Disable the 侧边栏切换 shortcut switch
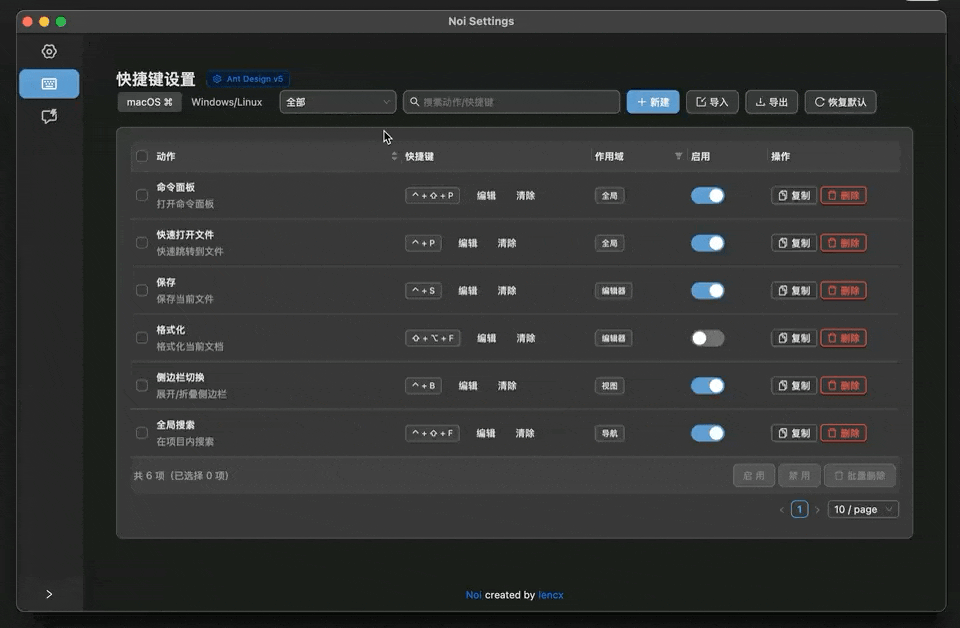 (x=708, y=386)
